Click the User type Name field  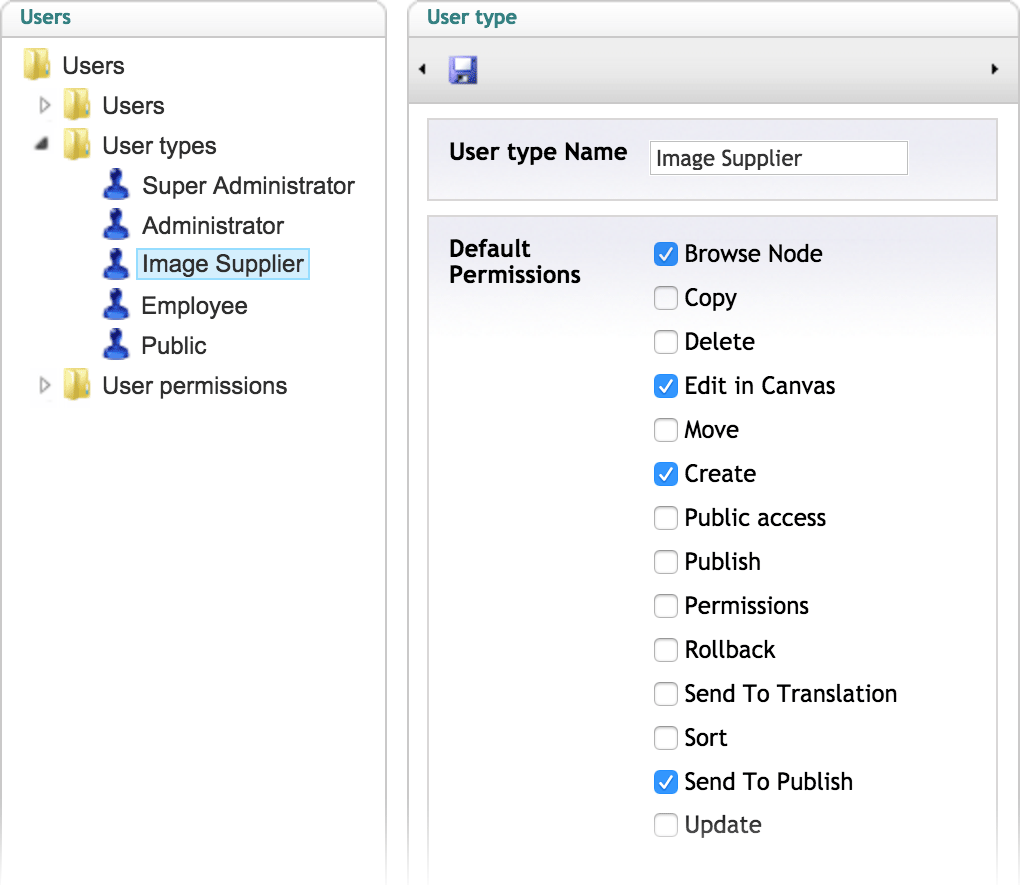click(x=778, y=158)
